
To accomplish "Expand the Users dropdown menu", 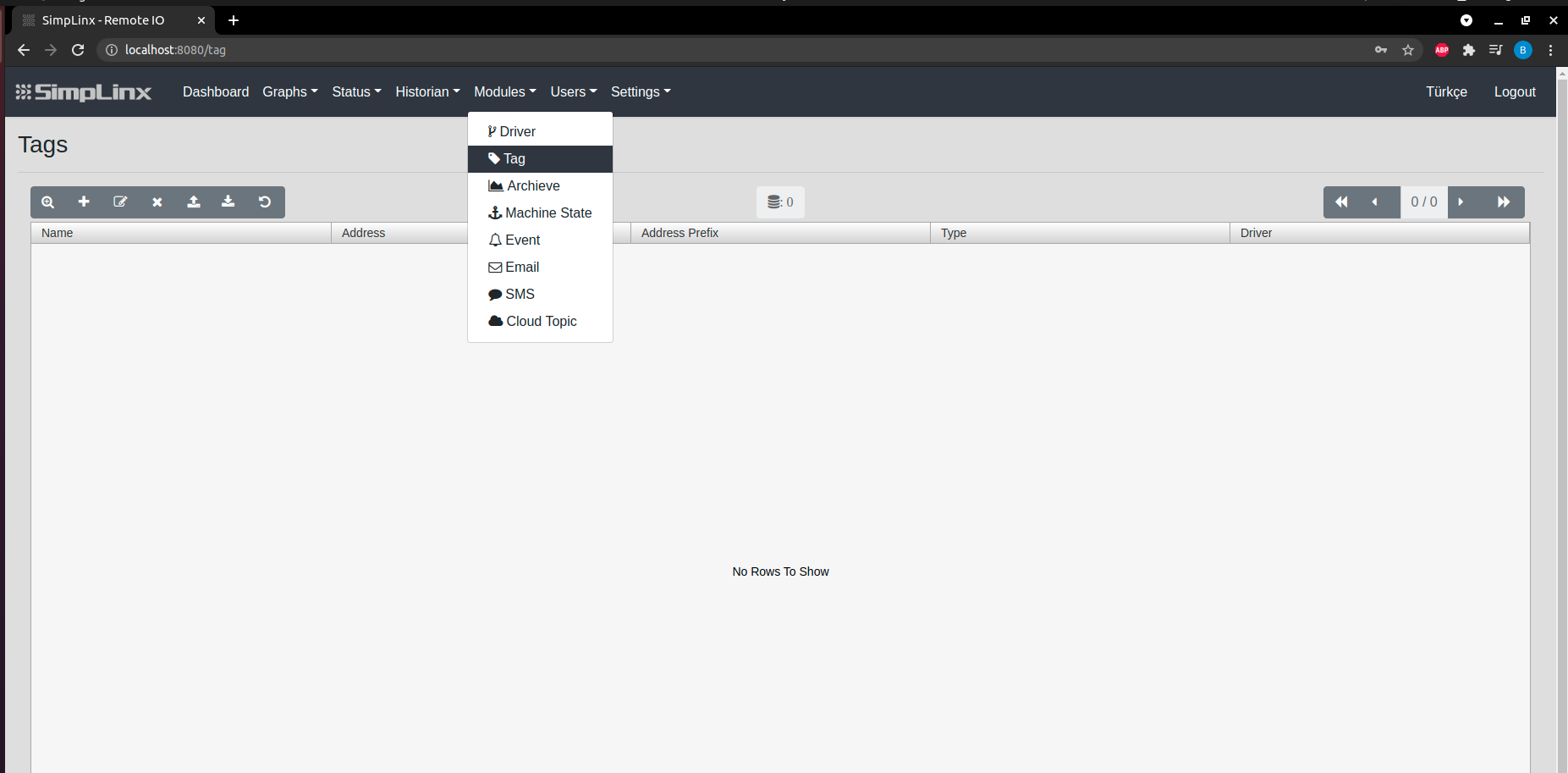I will point(574,91).
